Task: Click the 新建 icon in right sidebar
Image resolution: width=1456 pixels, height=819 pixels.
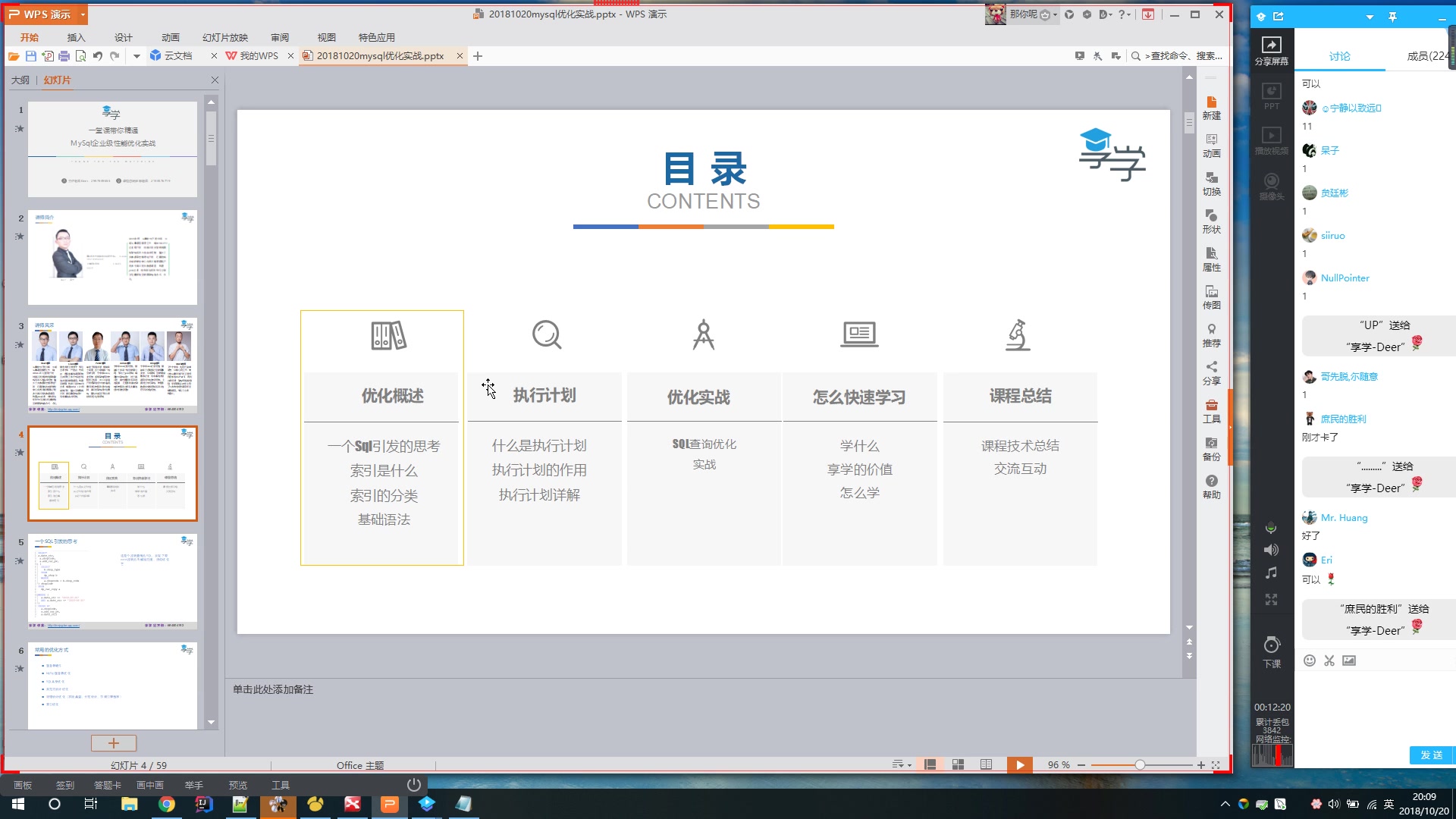Action: pyautogui.click(x=1211, y=108)
